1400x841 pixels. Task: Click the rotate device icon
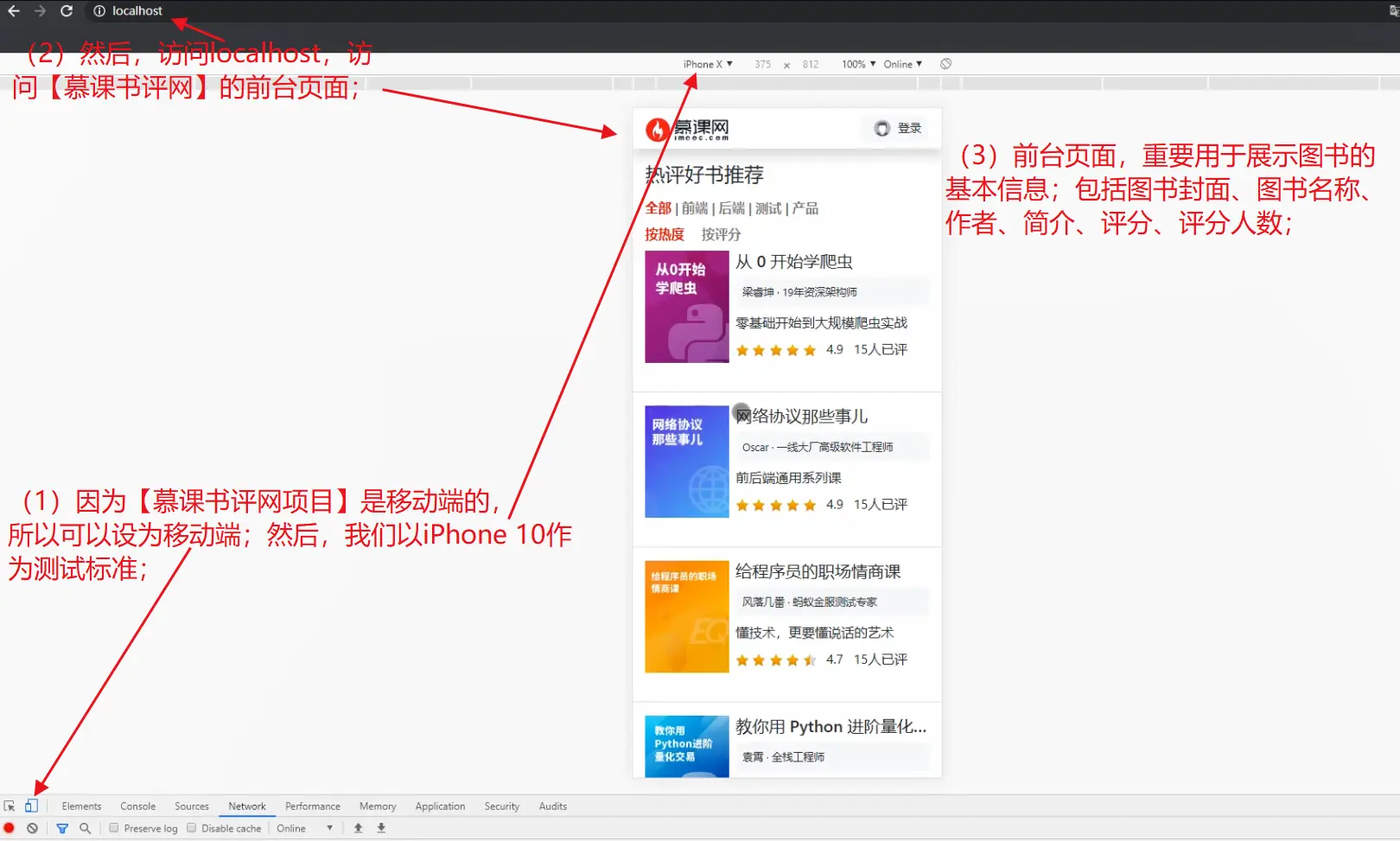[x=946, y=64]
